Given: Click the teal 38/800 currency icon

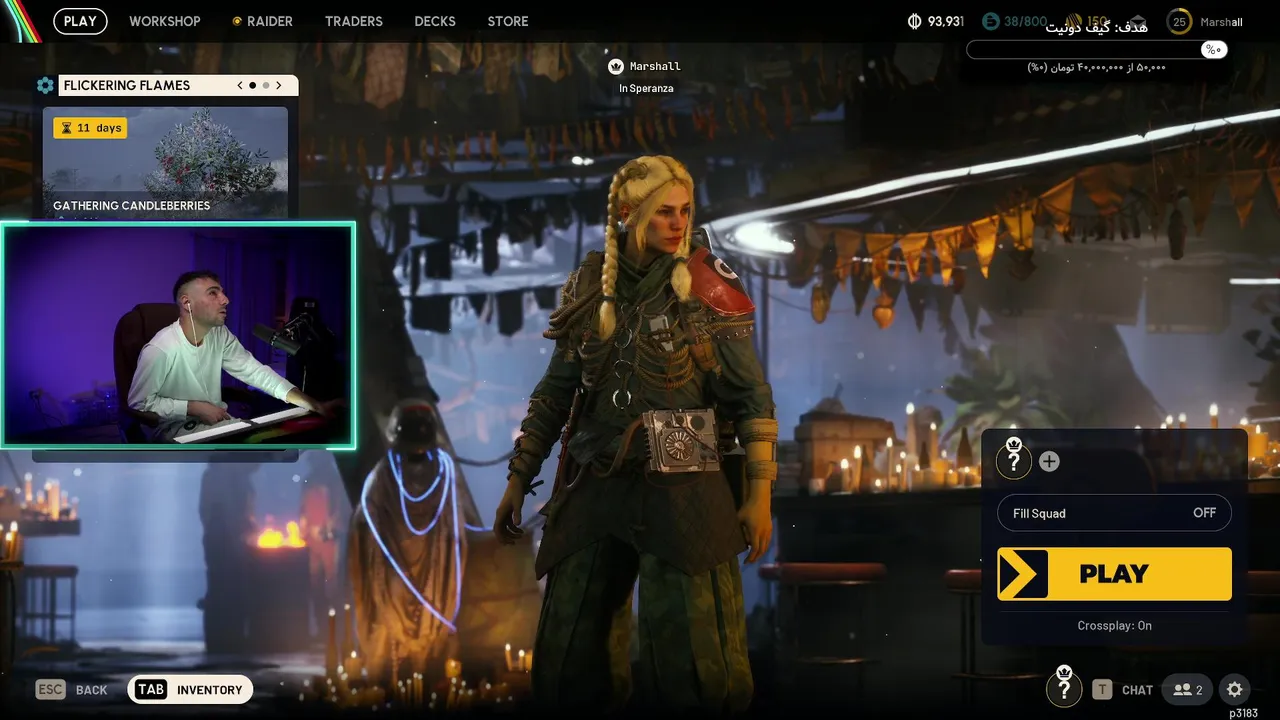Looking at the screenshot, I should [x=990, y=21].
